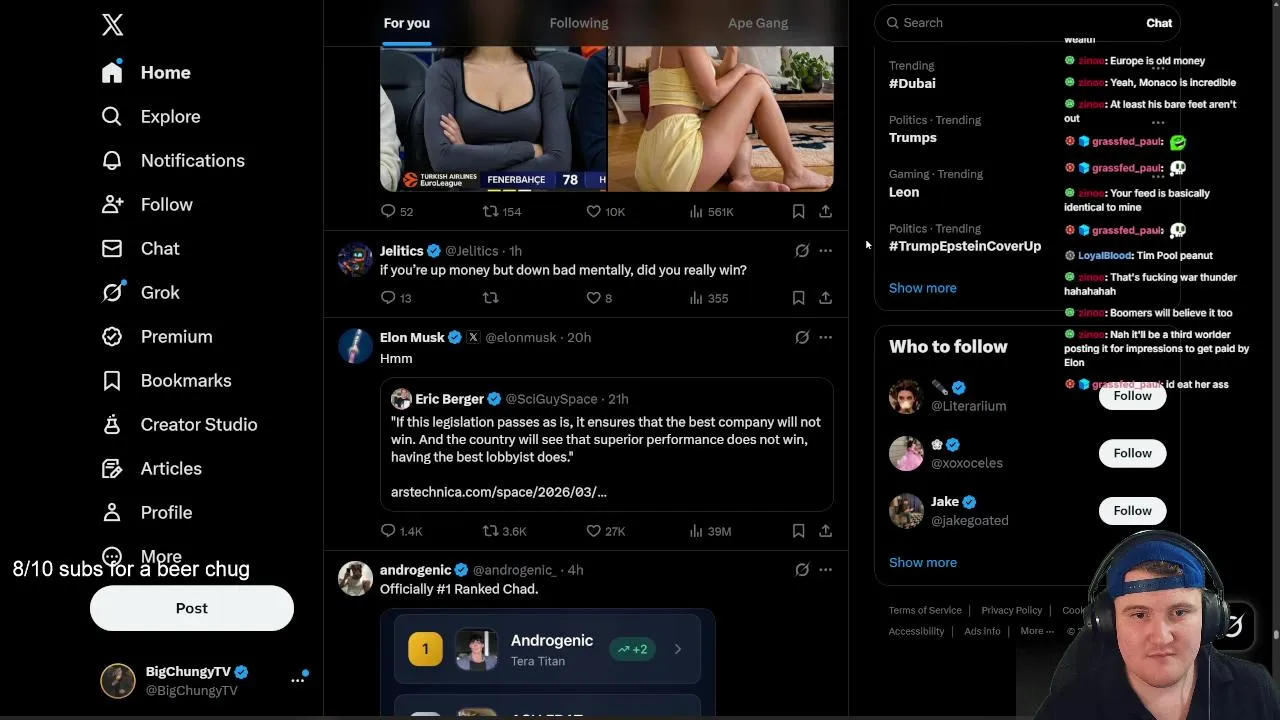Viewport: 1280px width, 720px height.
Task: Click the Profile person icon
Action: pyautogui.click(x=112, y=512)
